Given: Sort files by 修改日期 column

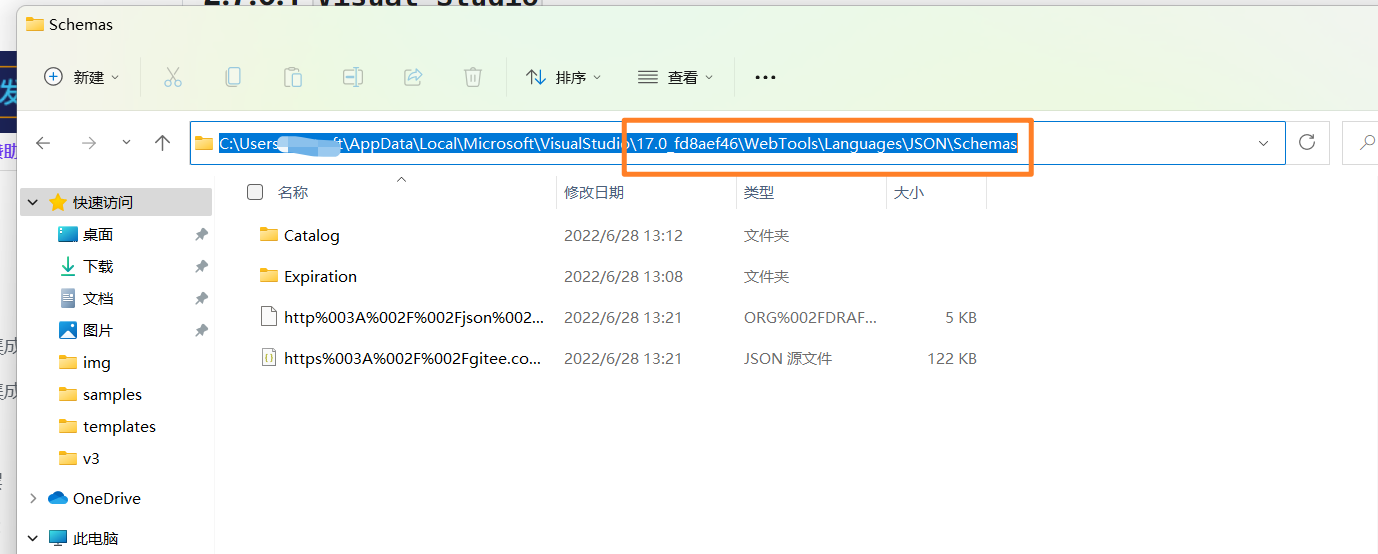Looking at the screenshot, I should pyautogui.click(x=594, y=192).
